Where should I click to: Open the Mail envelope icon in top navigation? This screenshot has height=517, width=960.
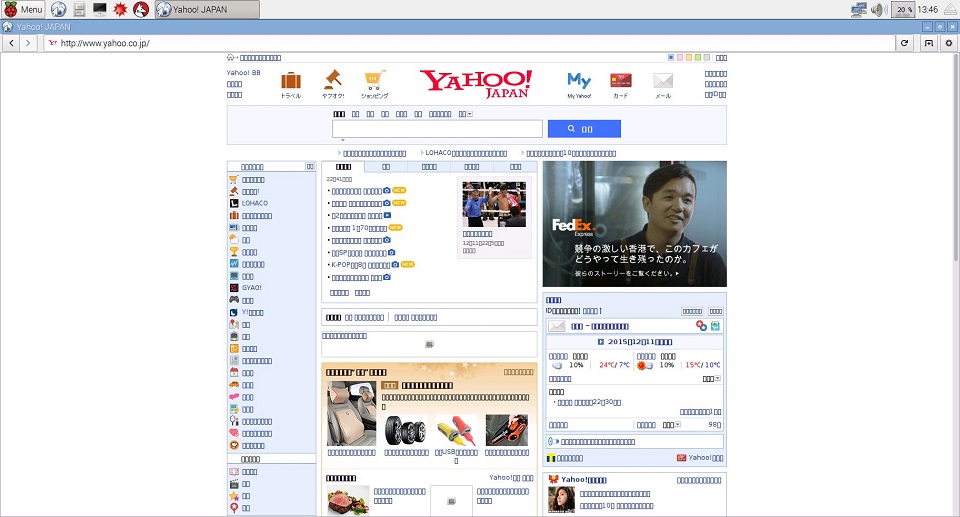[x=663, y=80]
